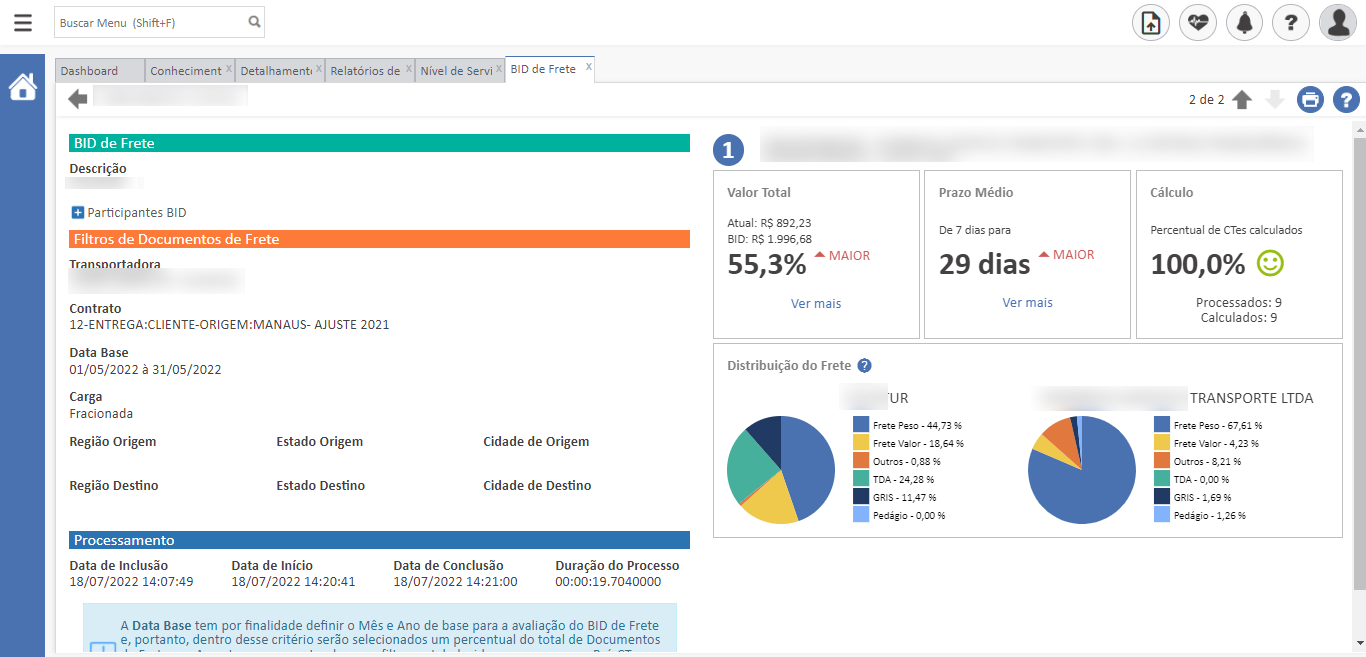Navigate to previous record with up arrow
Screen dimensions: 1366x657
[1242, 100]
